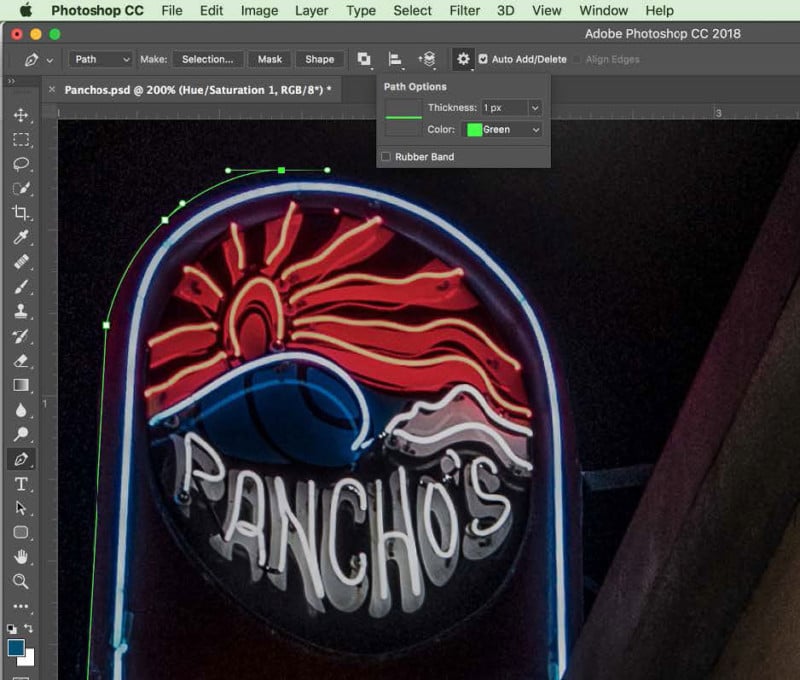The height and width of the screenshot is (680, 800).
Task: Open the Edit Toolbar three-dots menu
Action: (x=21, y=606)
